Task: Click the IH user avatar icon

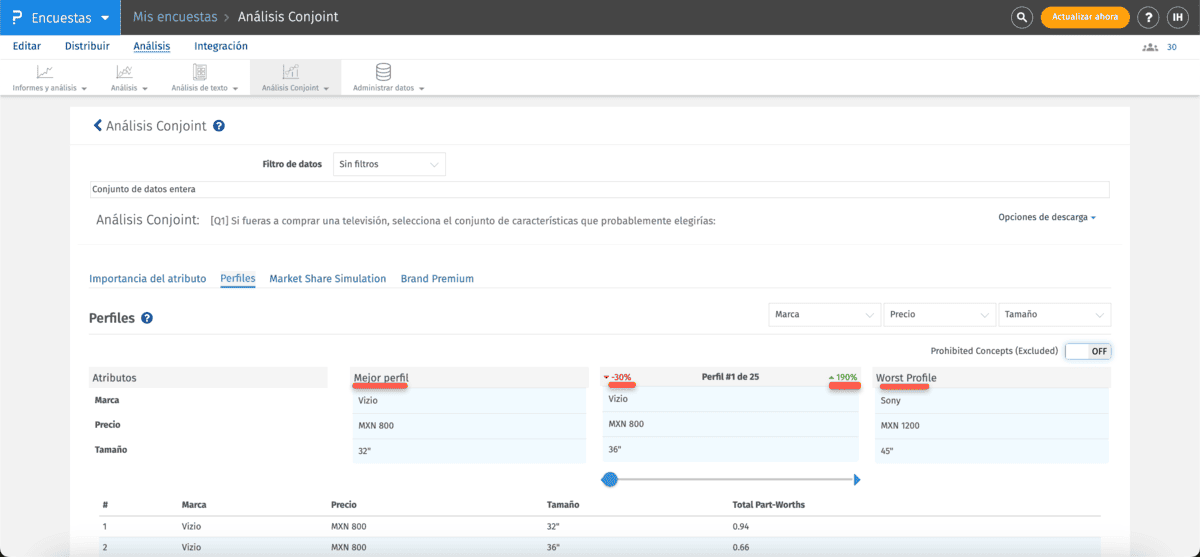Action: (1176, 17)
